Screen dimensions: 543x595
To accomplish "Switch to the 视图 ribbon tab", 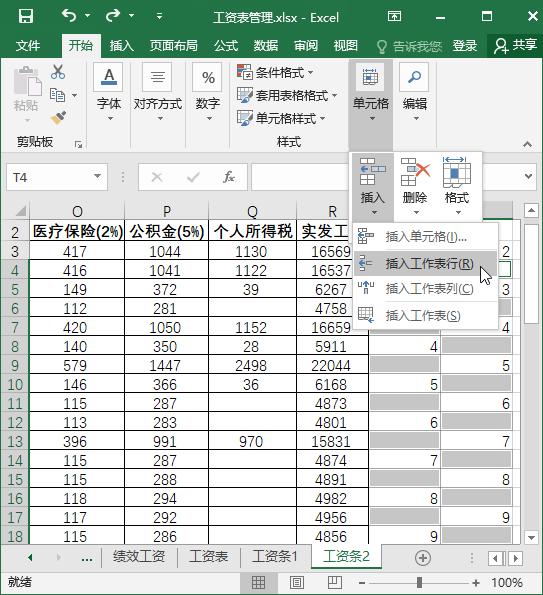I will click(345, 46).
